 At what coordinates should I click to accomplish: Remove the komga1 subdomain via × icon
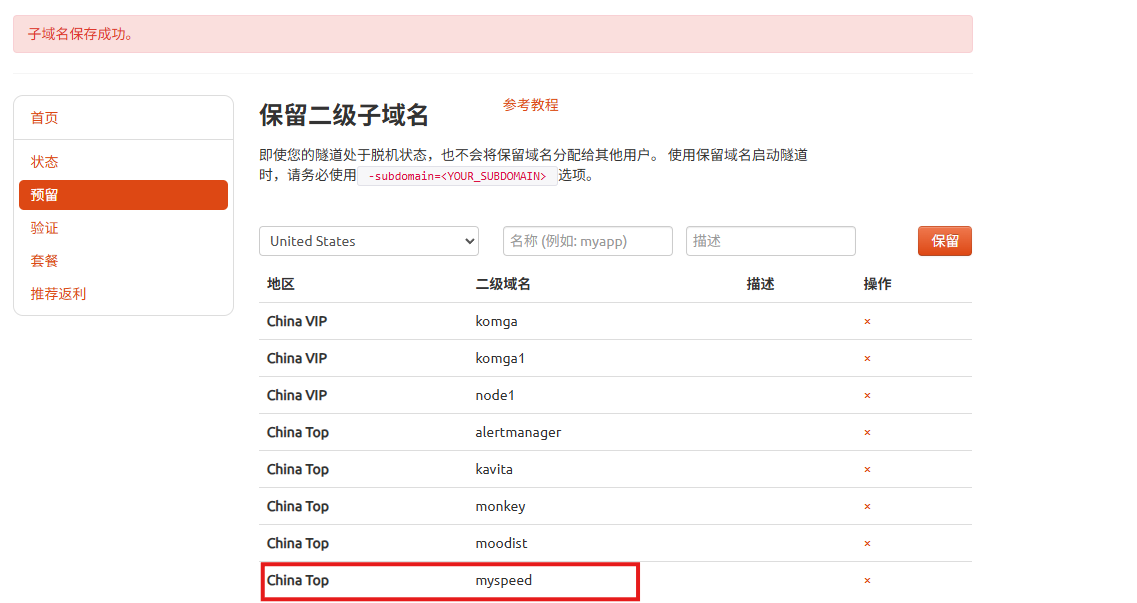[867, 359]
